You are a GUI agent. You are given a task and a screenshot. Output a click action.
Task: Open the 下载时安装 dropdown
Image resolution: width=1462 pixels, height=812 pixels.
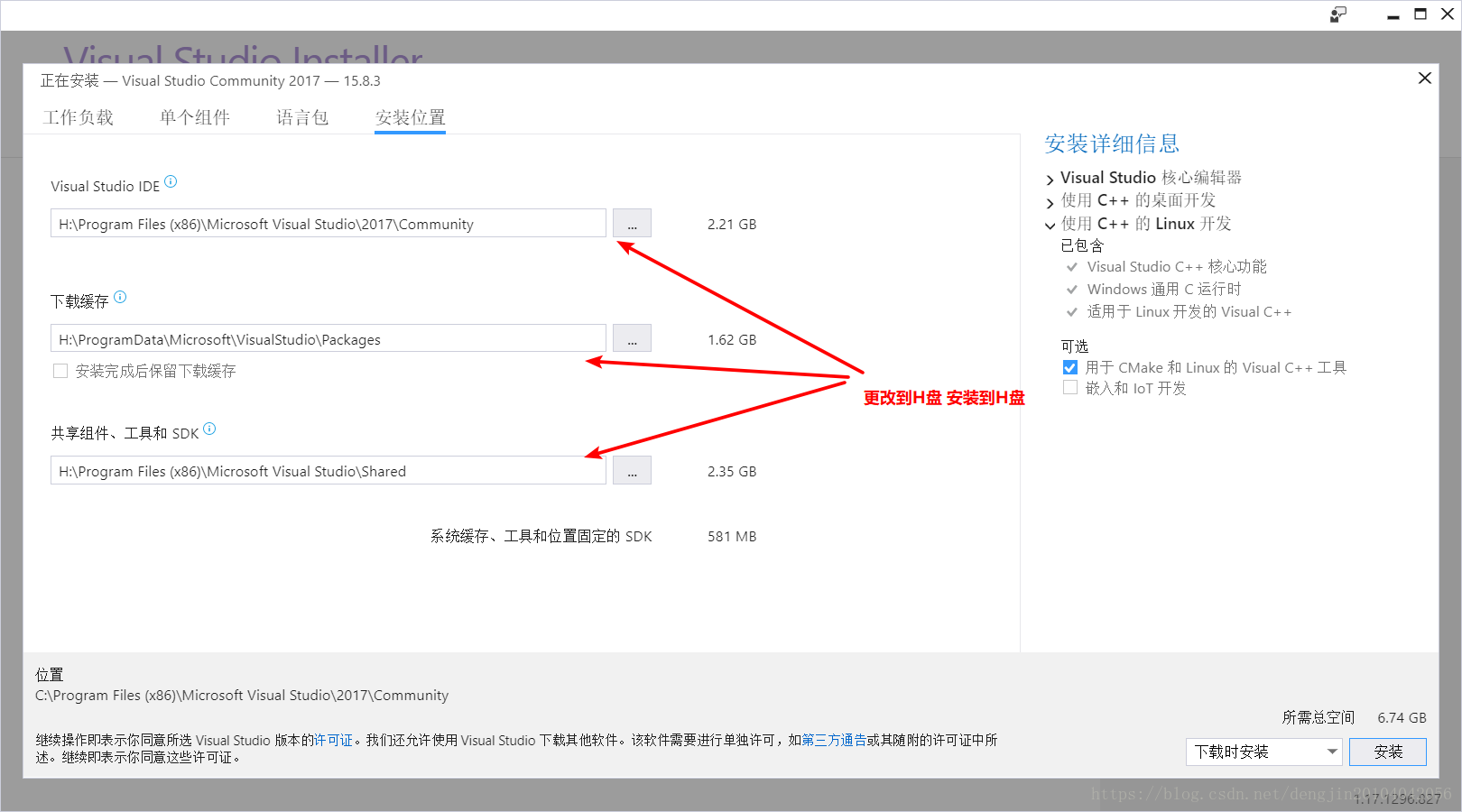tap(1264, 752)
